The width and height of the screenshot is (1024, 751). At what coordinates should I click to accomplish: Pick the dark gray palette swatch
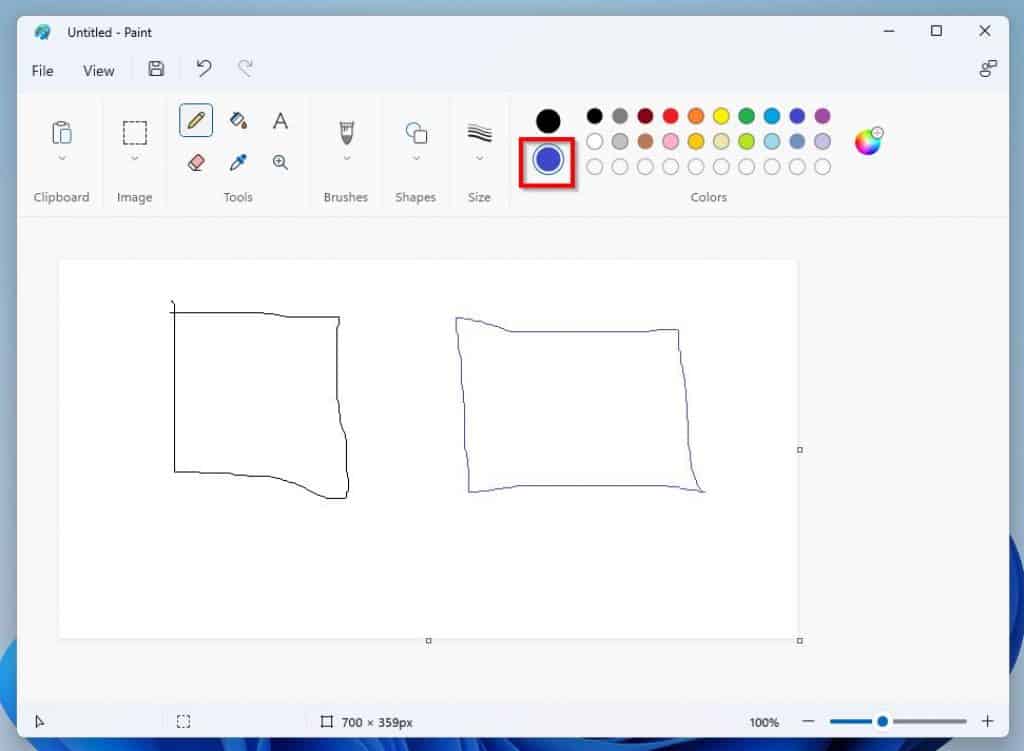pyautogui.click(x=620, y=116)
